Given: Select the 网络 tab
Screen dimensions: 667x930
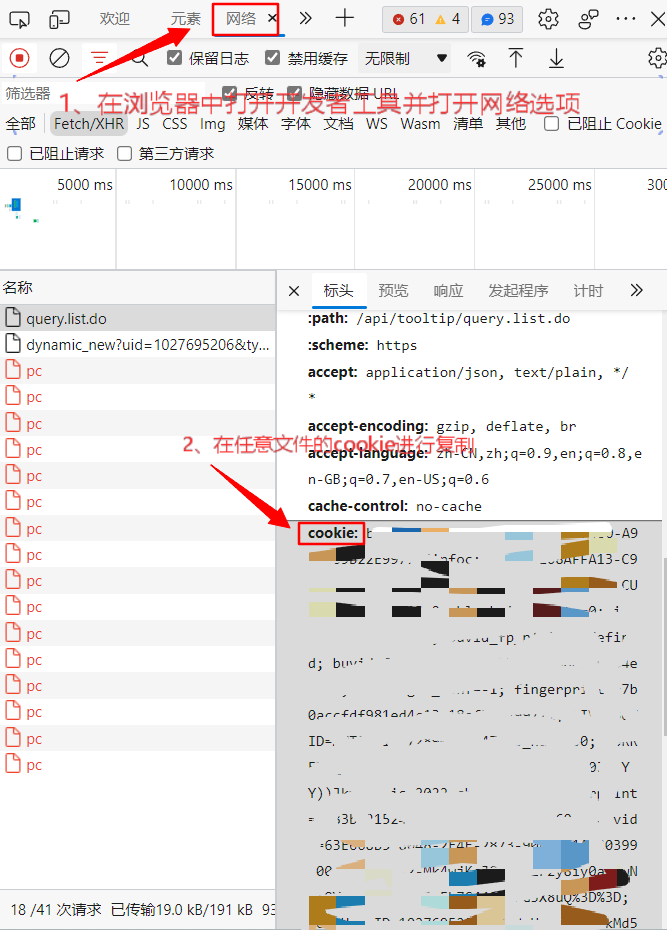Looking at the screenshot, I should pos(241,18).
